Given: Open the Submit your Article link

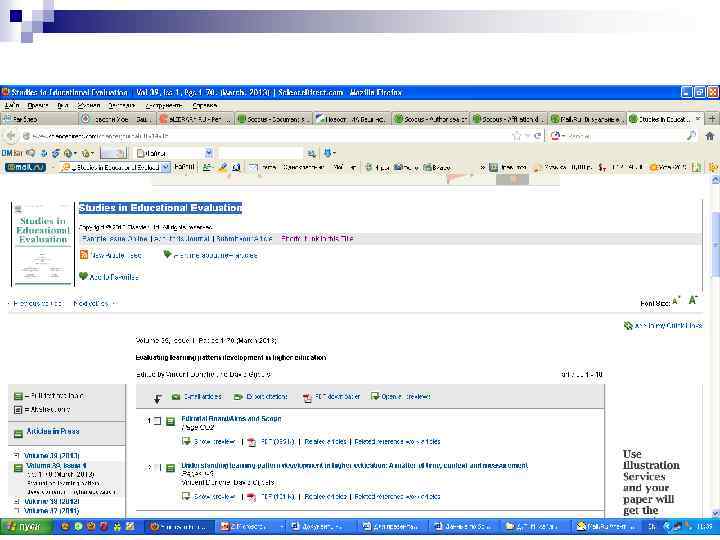Looking at the screenshot, I should coord(244,239).
